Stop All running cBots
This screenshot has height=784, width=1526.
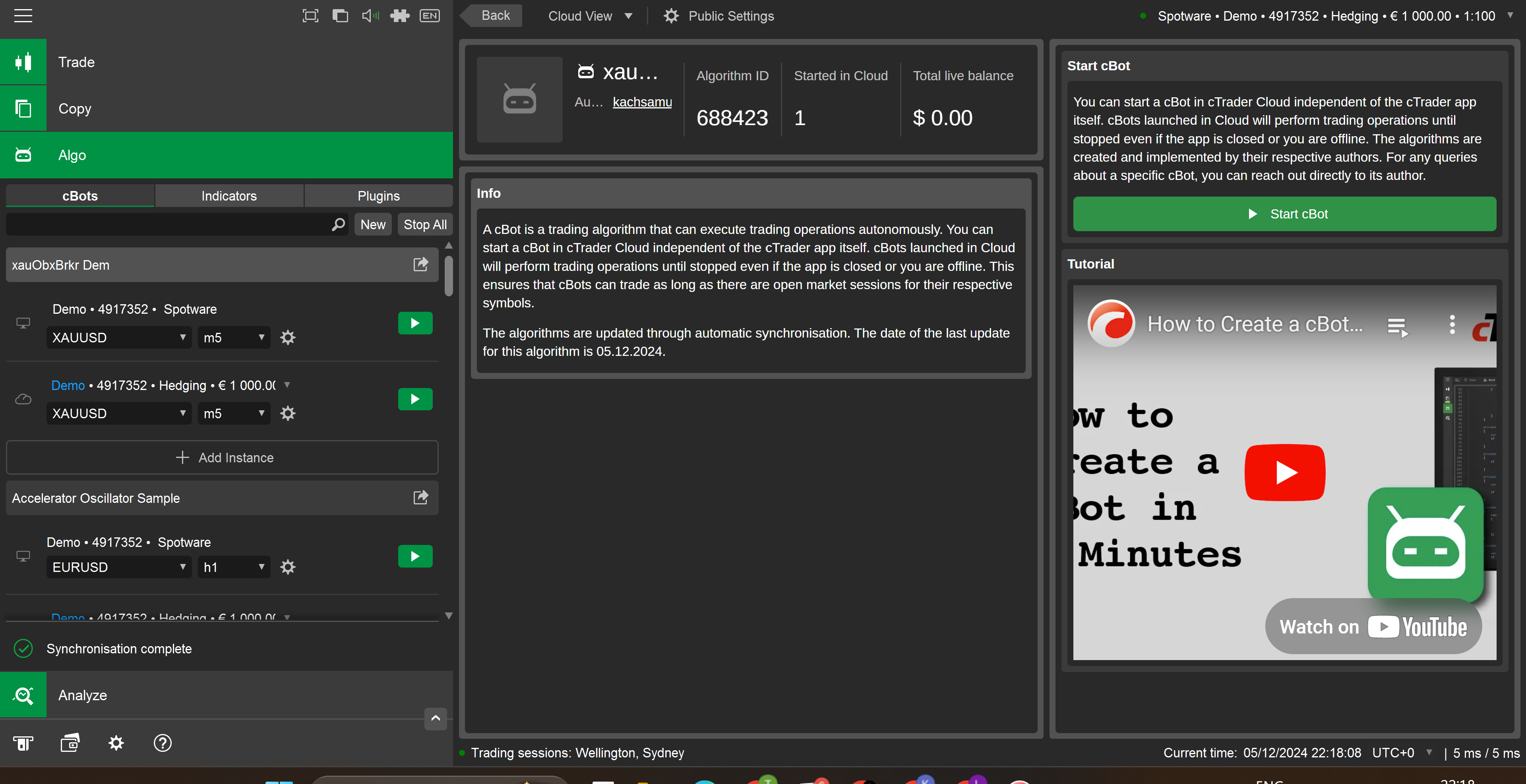pos(425,224)
